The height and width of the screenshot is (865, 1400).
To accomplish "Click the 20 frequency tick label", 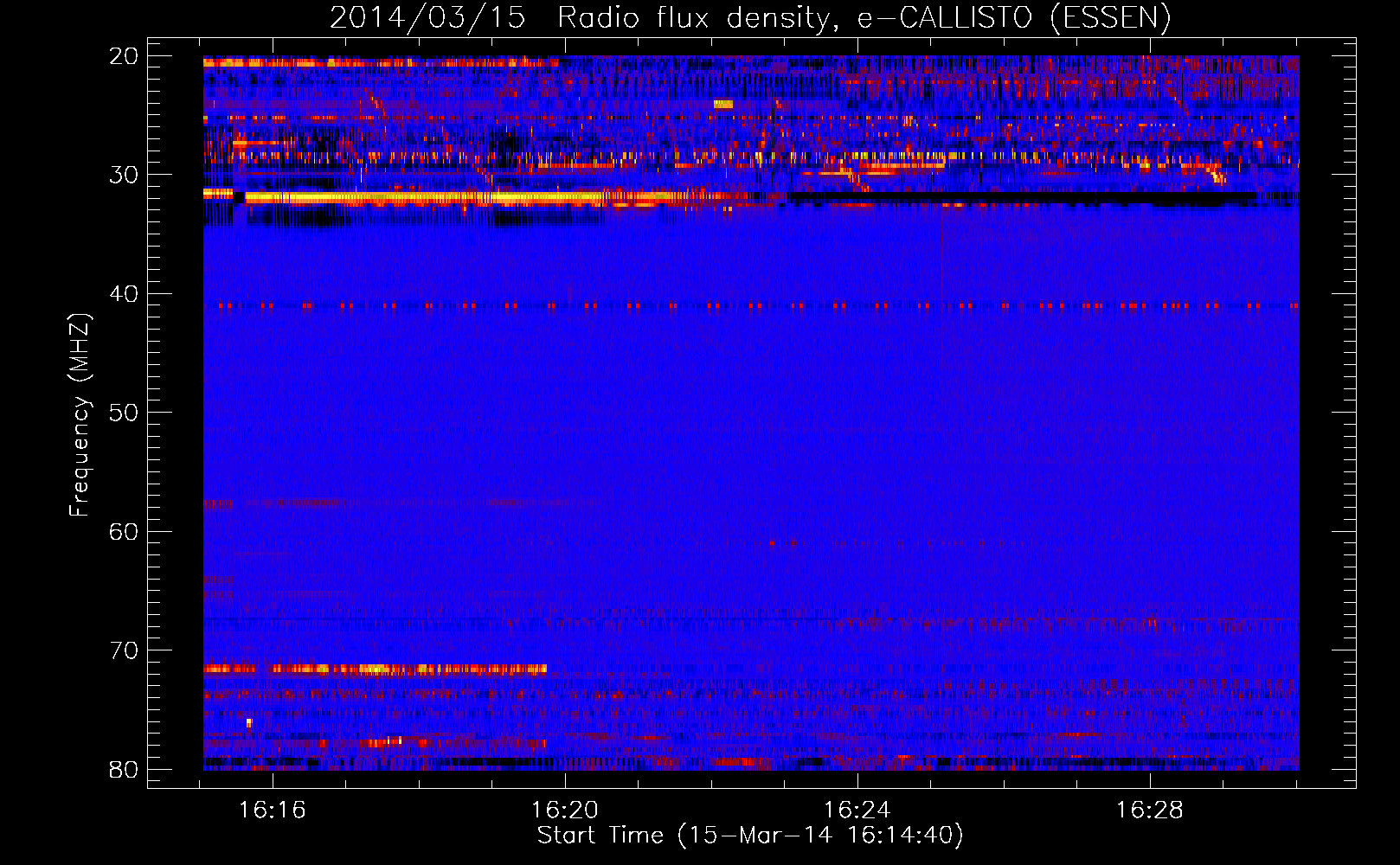I will coord(124,56).
